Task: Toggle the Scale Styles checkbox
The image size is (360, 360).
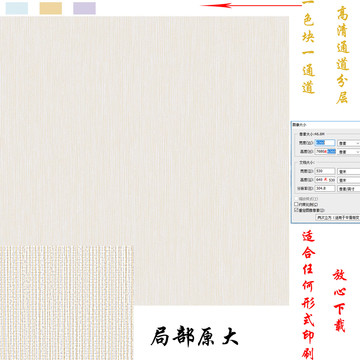Action: [296, 199]
